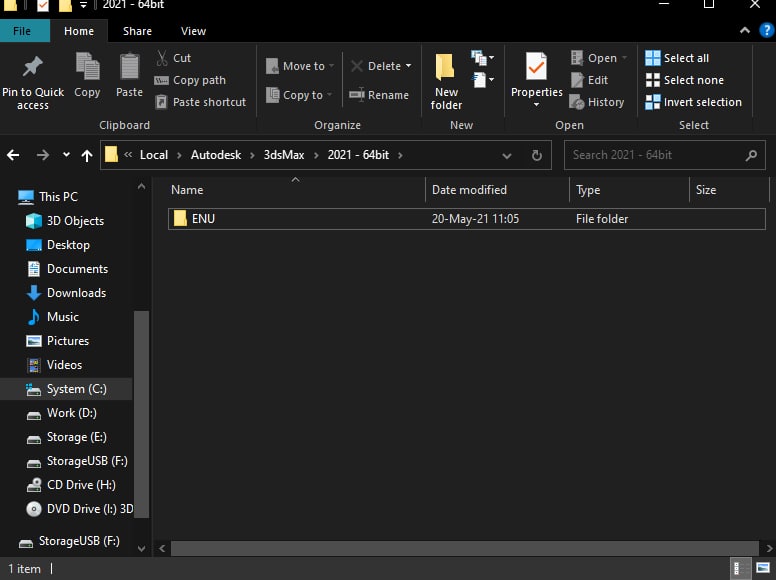Cut the selected item
This screenshot has width=776, height=580.
(x=173, y=58)
